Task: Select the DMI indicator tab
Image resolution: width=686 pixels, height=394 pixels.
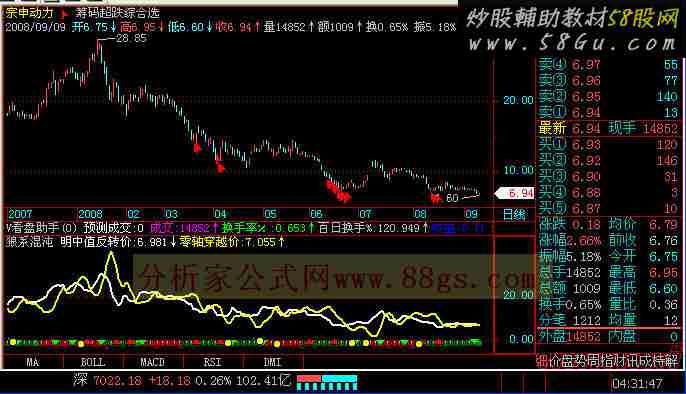Action: click(x=273, y=362)
